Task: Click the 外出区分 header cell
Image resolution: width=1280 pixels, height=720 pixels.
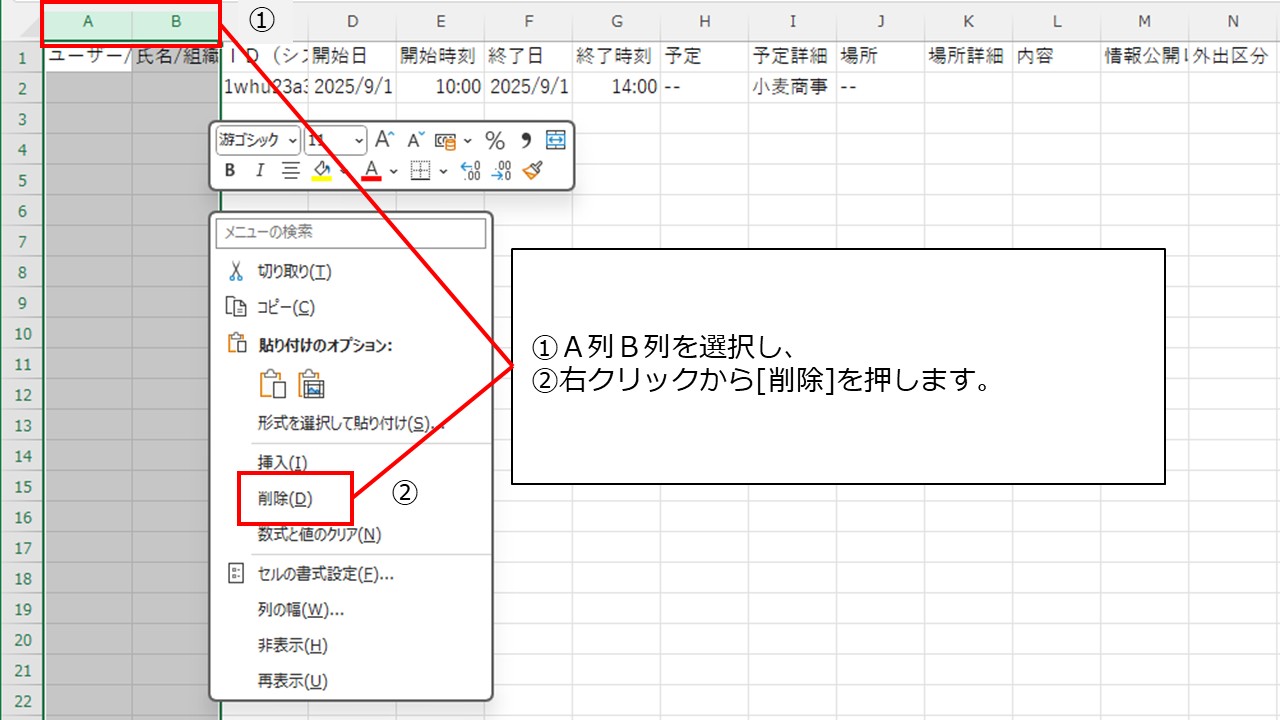Action: 1233,56
